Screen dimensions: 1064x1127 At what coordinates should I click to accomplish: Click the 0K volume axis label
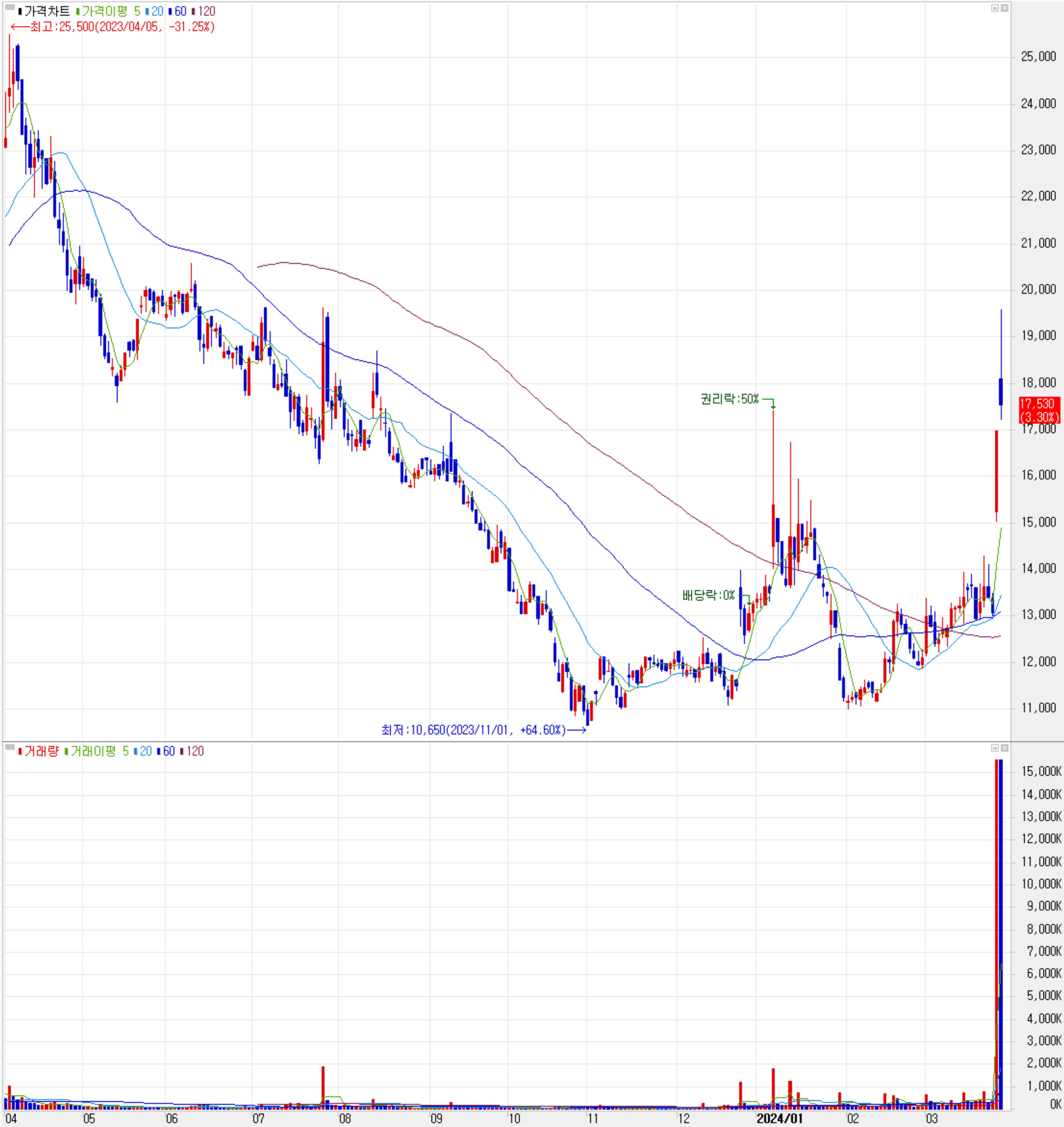pyautogui.click(x=1056, y=1105)
